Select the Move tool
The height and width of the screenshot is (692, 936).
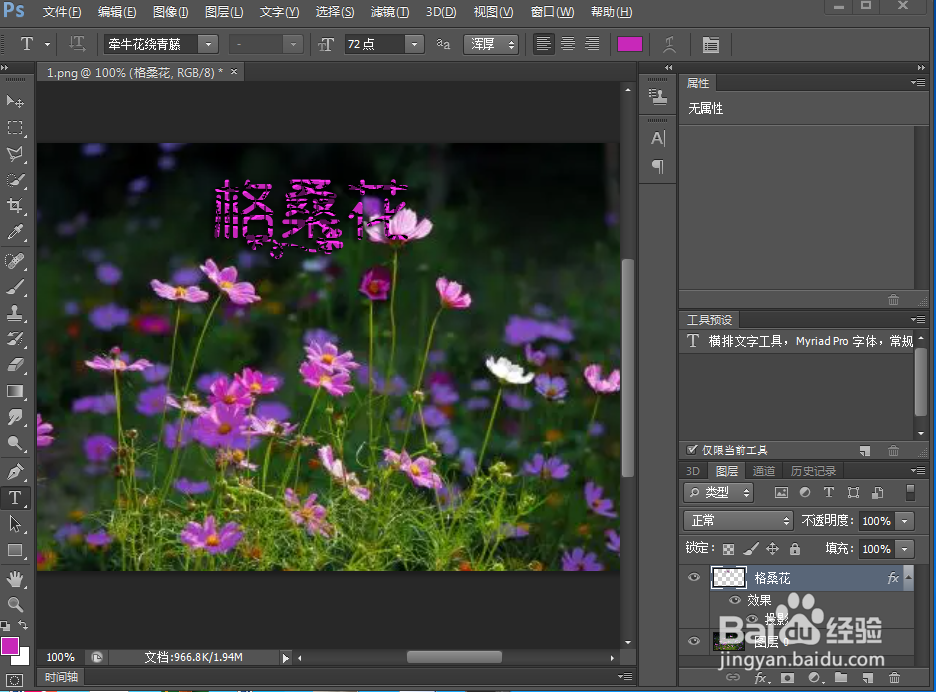15,102
